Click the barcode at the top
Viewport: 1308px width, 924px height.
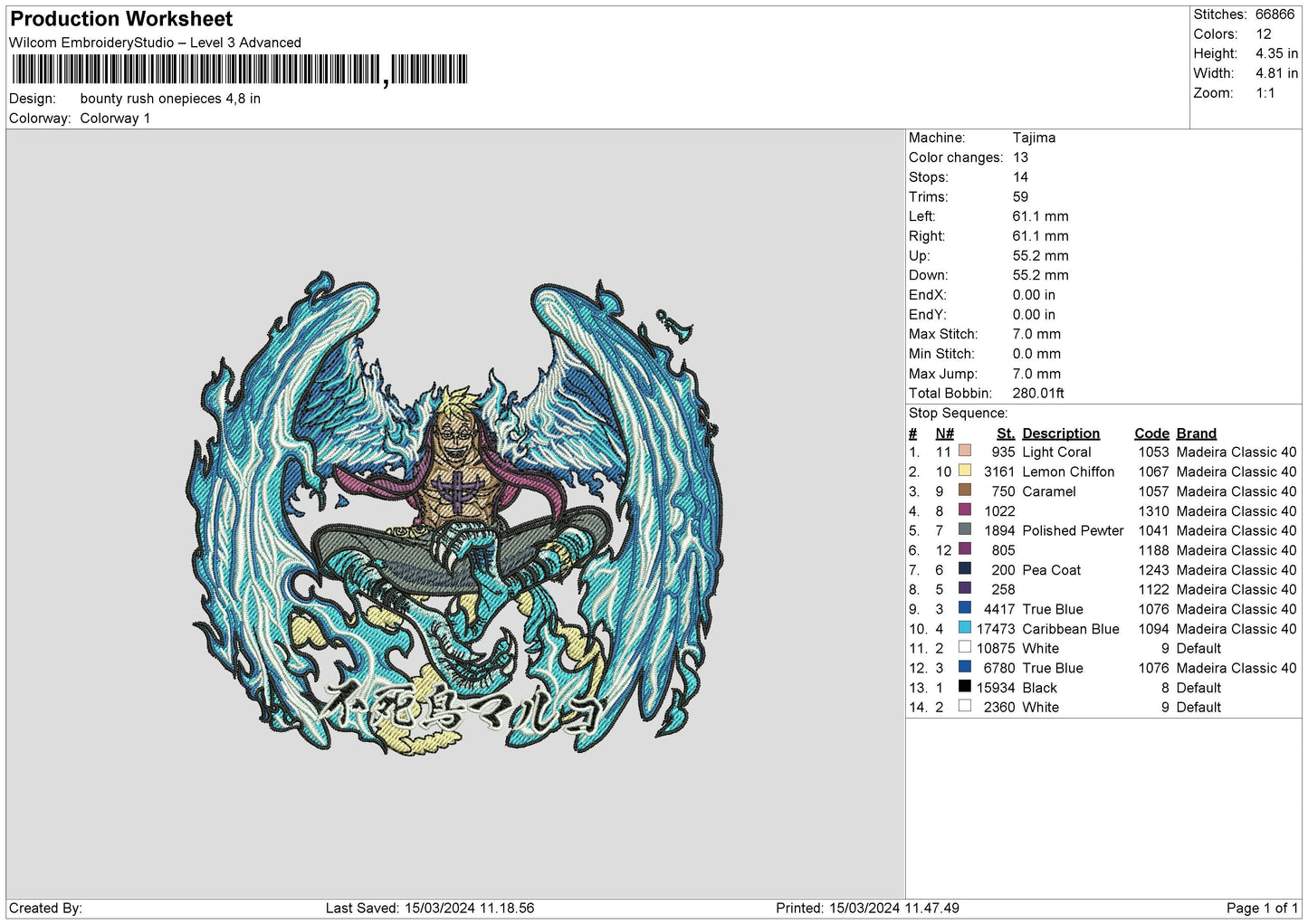click(240, 70)
